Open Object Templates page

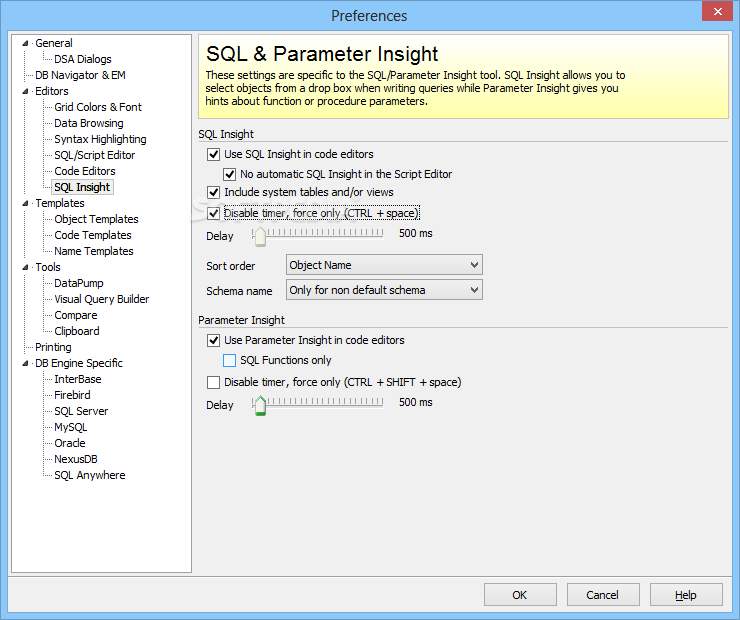tap(96, 219)
